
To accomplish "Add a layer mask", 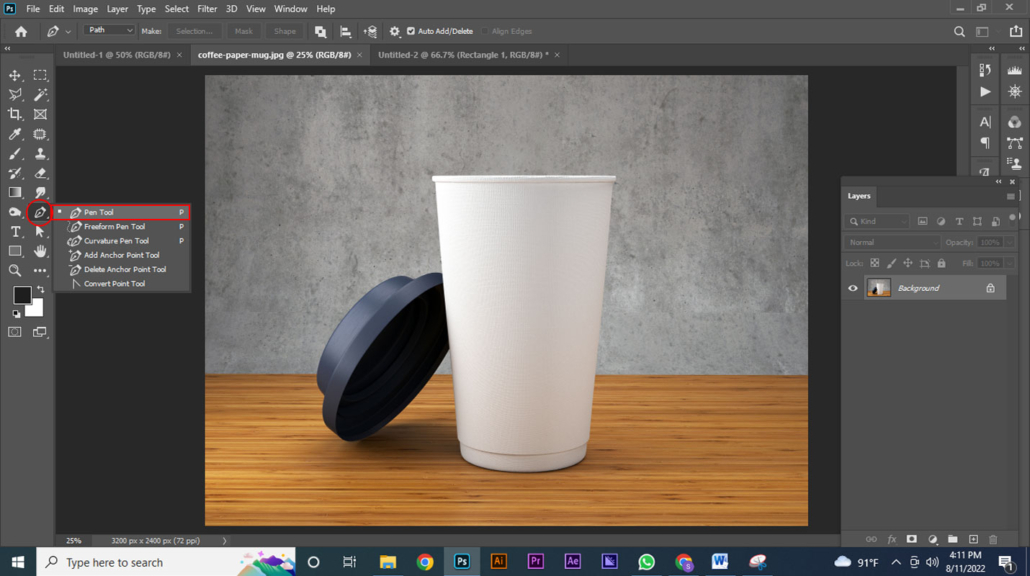I will pos(911,539).
